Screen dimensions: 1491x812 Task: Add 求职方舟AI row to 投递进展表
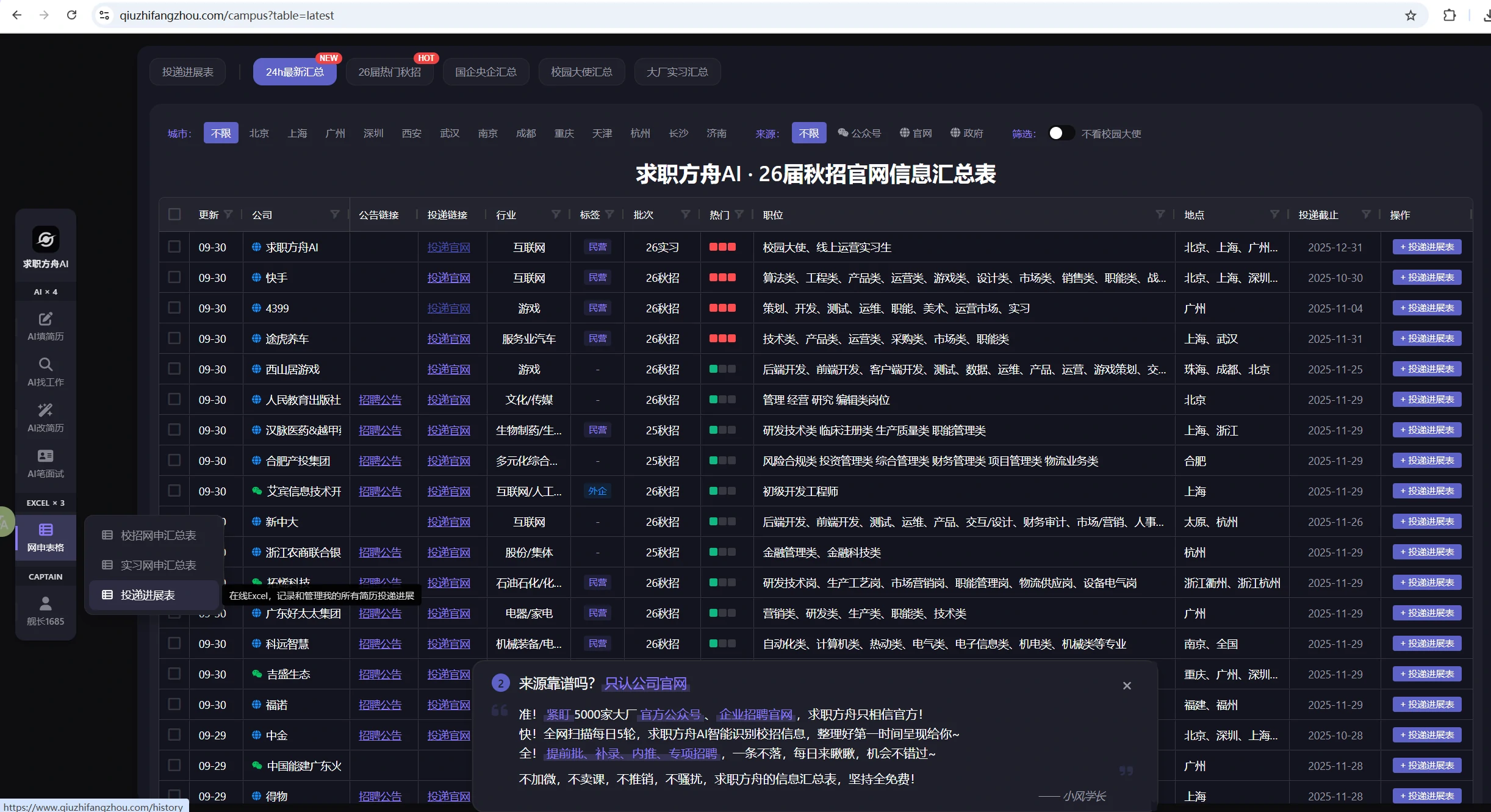[x=1427, y=247]
